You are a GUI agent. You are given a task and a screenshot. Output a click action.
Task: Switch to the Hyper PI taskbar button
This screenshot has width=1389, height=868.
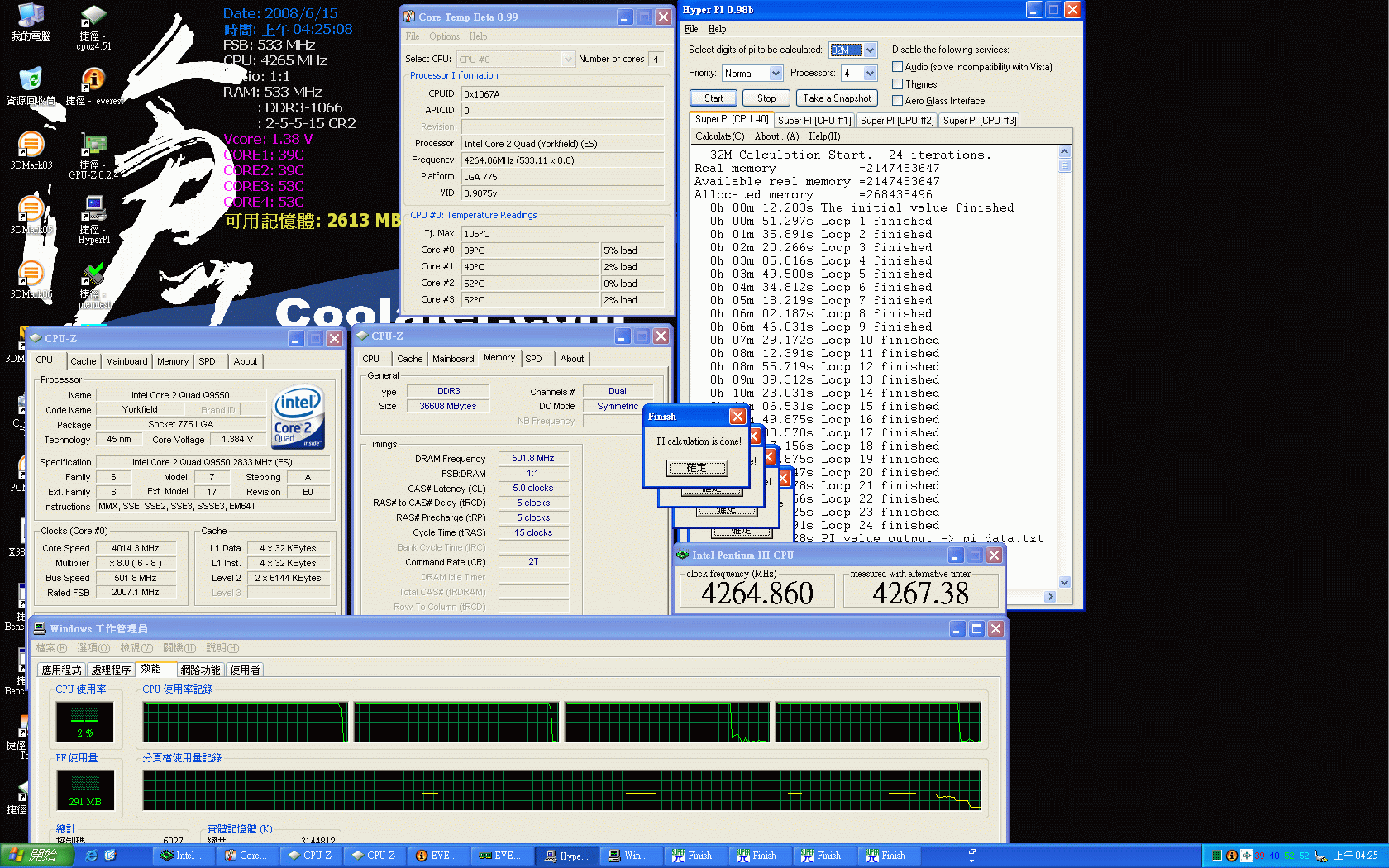[x=566, y=856]
